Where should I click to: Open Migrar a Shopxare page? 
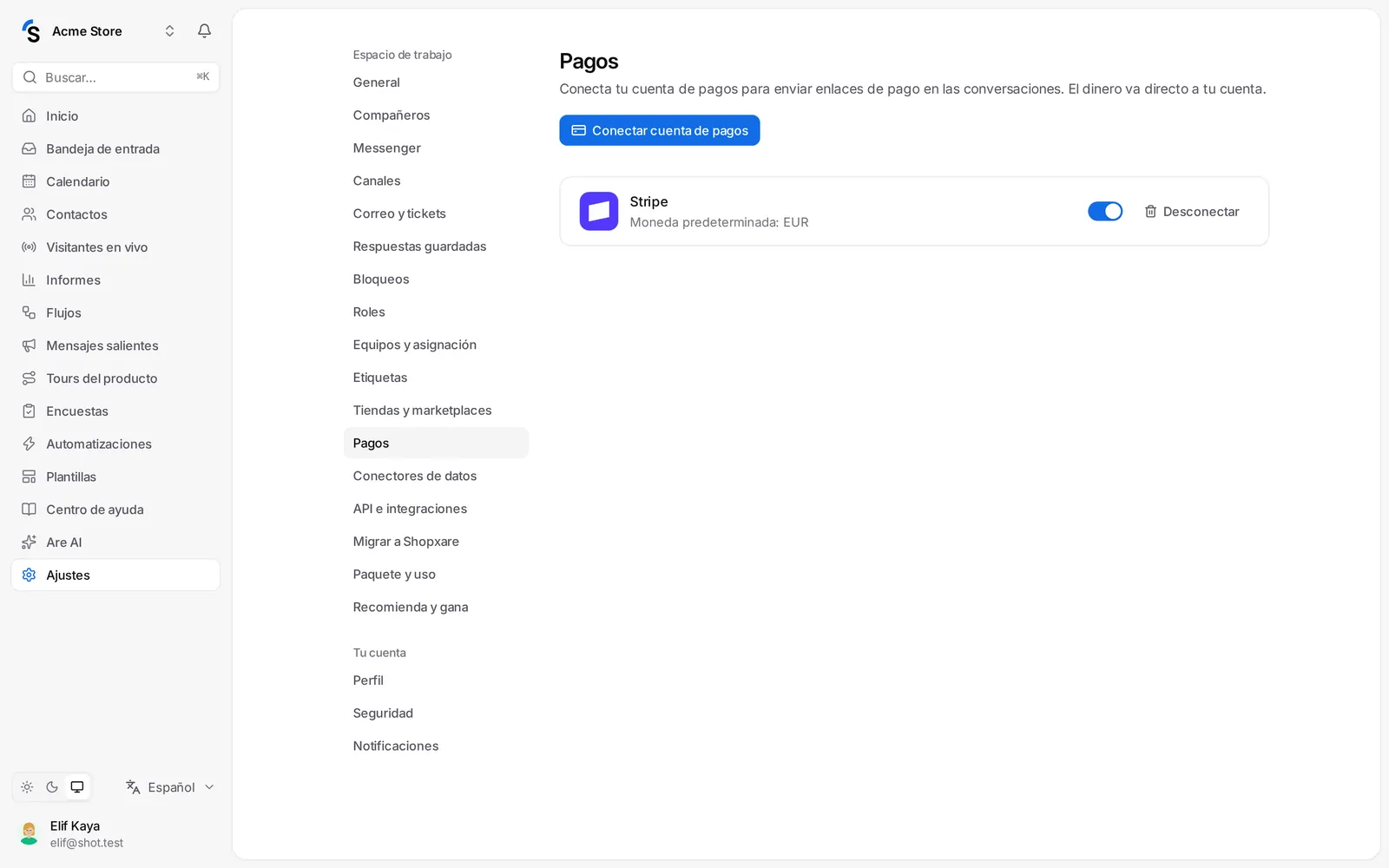click(x=436, y=542)
